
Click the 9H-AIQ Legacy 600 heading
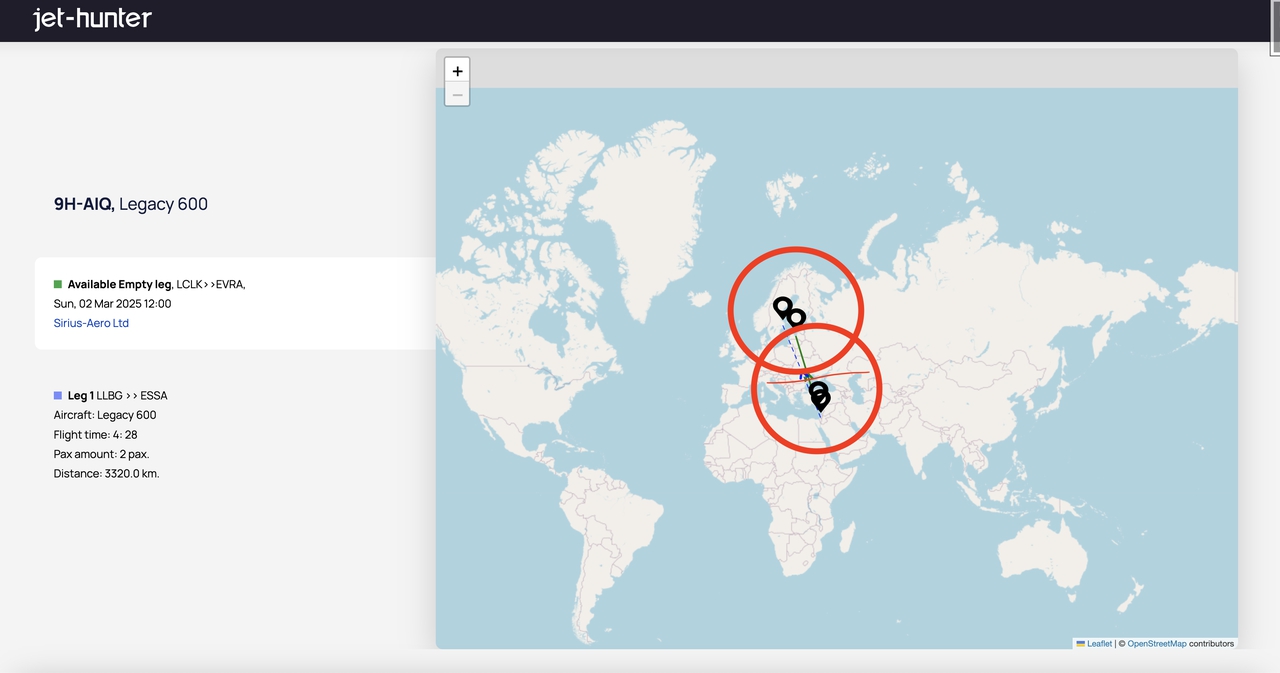[x=131, y=204]
